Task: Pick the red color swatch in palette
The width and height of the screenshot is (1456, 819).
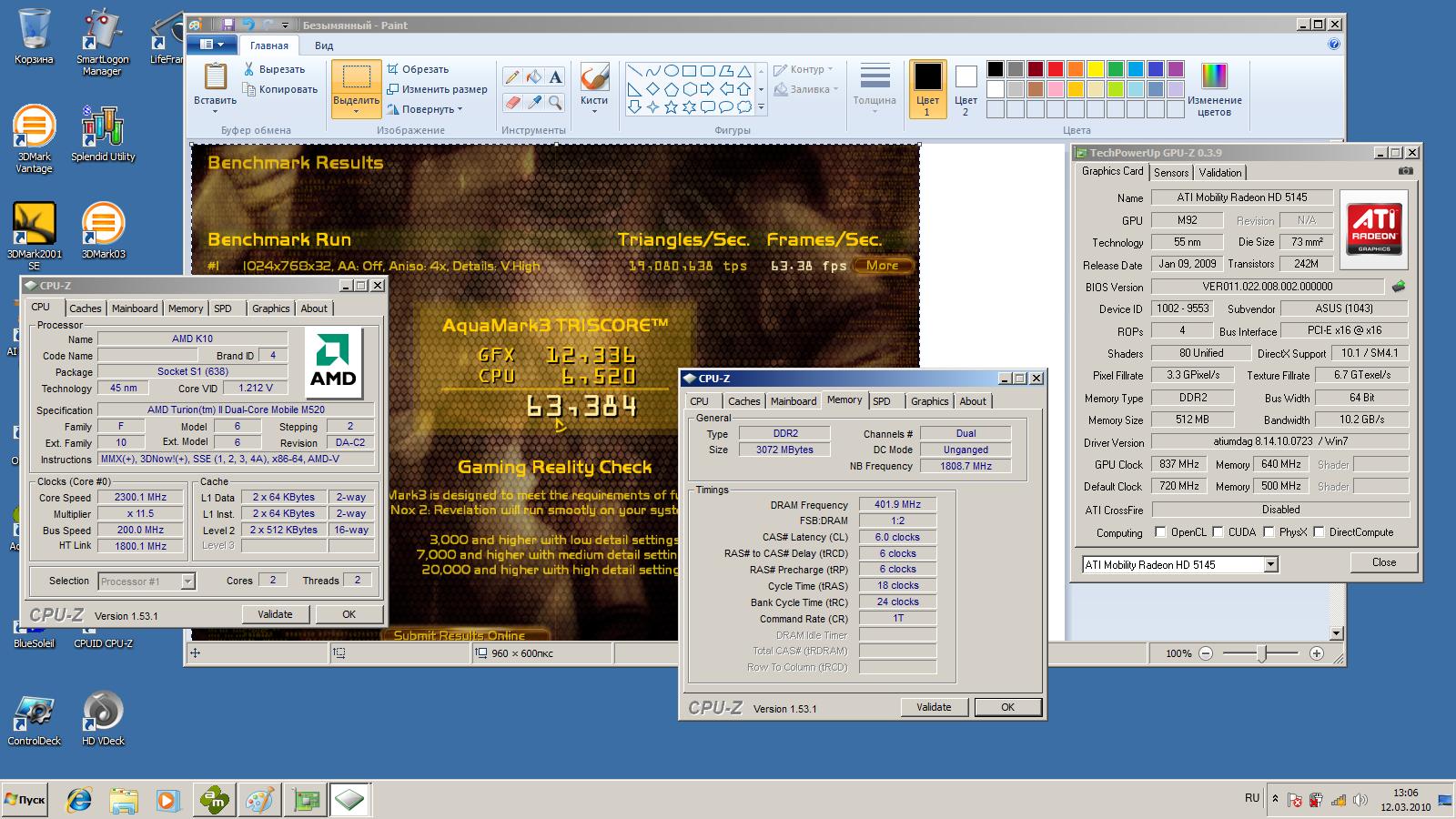Action: [x=1056, y=69]
